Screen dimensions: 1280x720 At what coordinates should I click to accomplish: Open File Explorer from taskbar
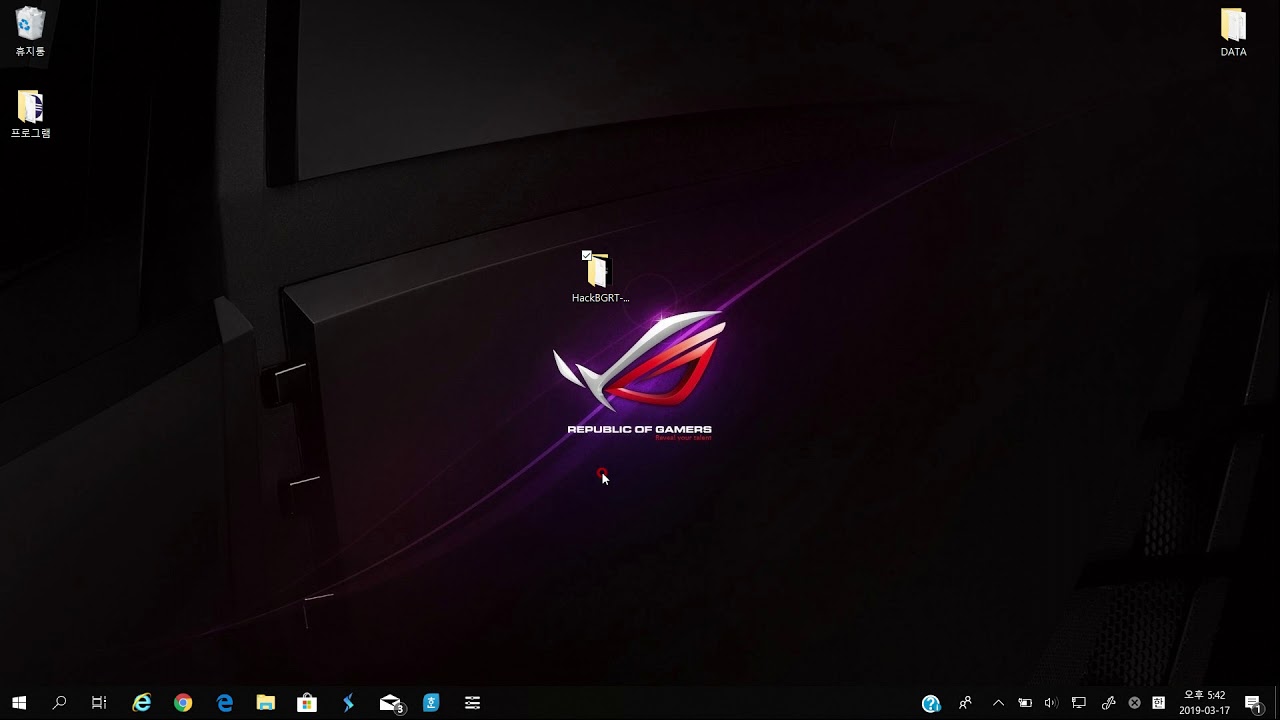point(265,703)
